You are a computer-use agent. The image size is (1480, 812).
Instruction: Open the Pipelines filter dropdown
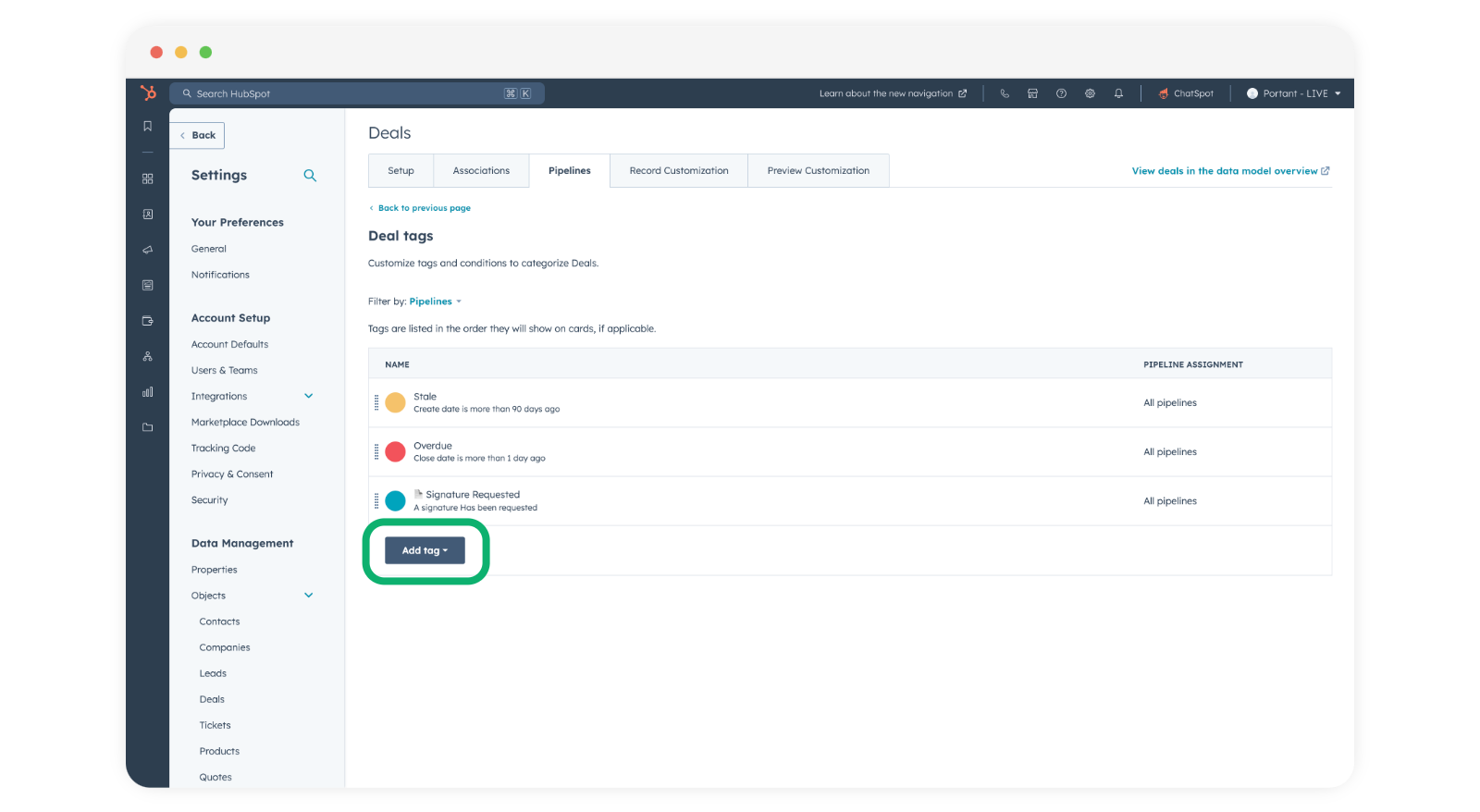[x=435, y=301]
